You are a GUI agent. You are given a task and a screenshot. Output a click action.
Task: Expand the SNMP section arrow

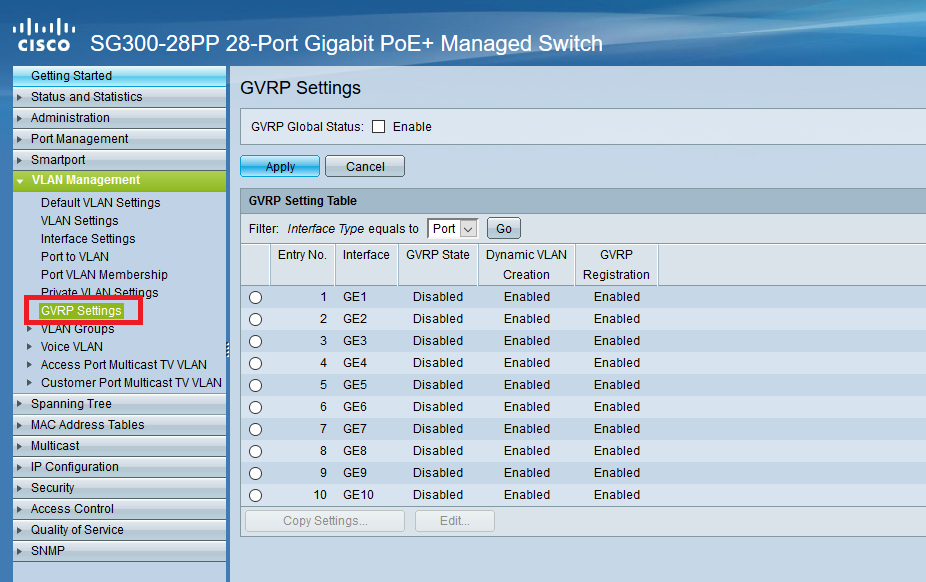click(x=19, y=551)
